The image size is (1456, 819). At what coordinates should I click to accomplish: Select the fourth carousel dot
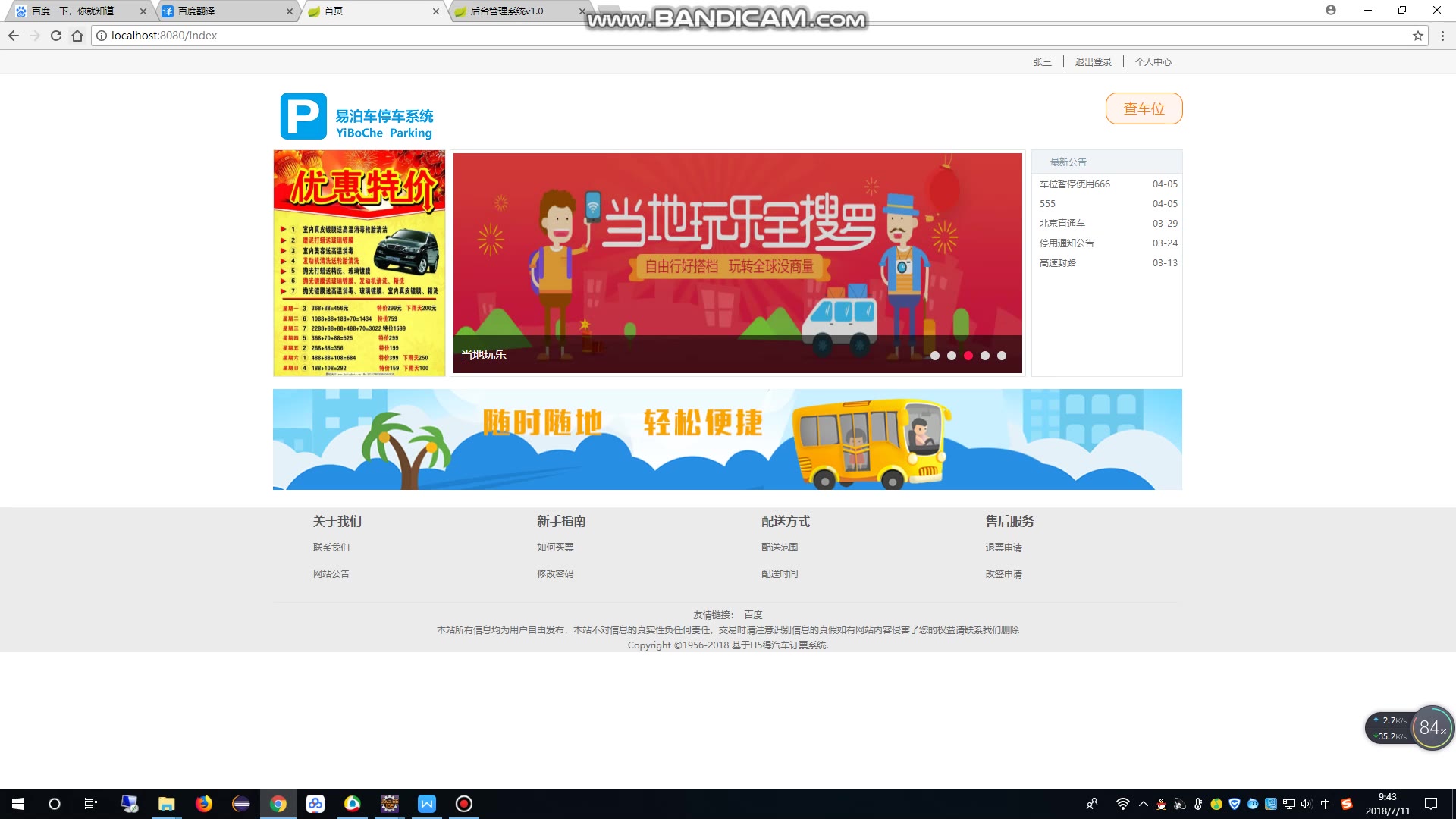pos(985,356)
